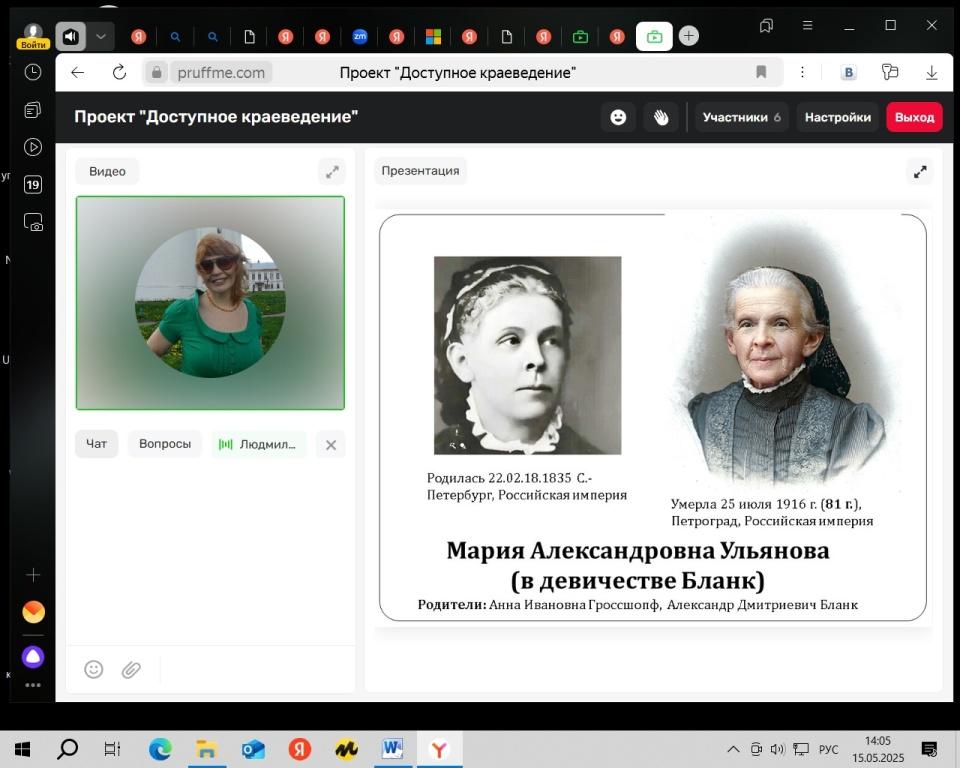Close the Людмил... speaker tab

tap(331, 445)
